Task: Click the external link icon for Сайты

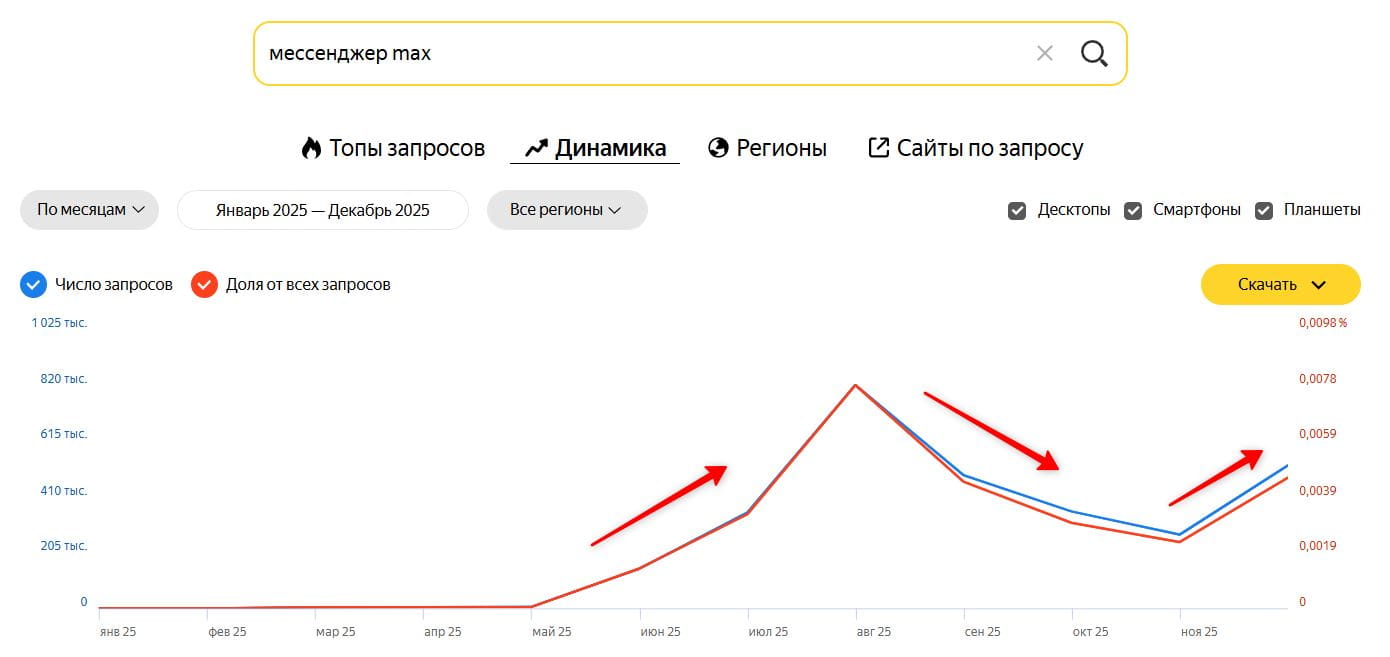Action: tap(878, 148)
